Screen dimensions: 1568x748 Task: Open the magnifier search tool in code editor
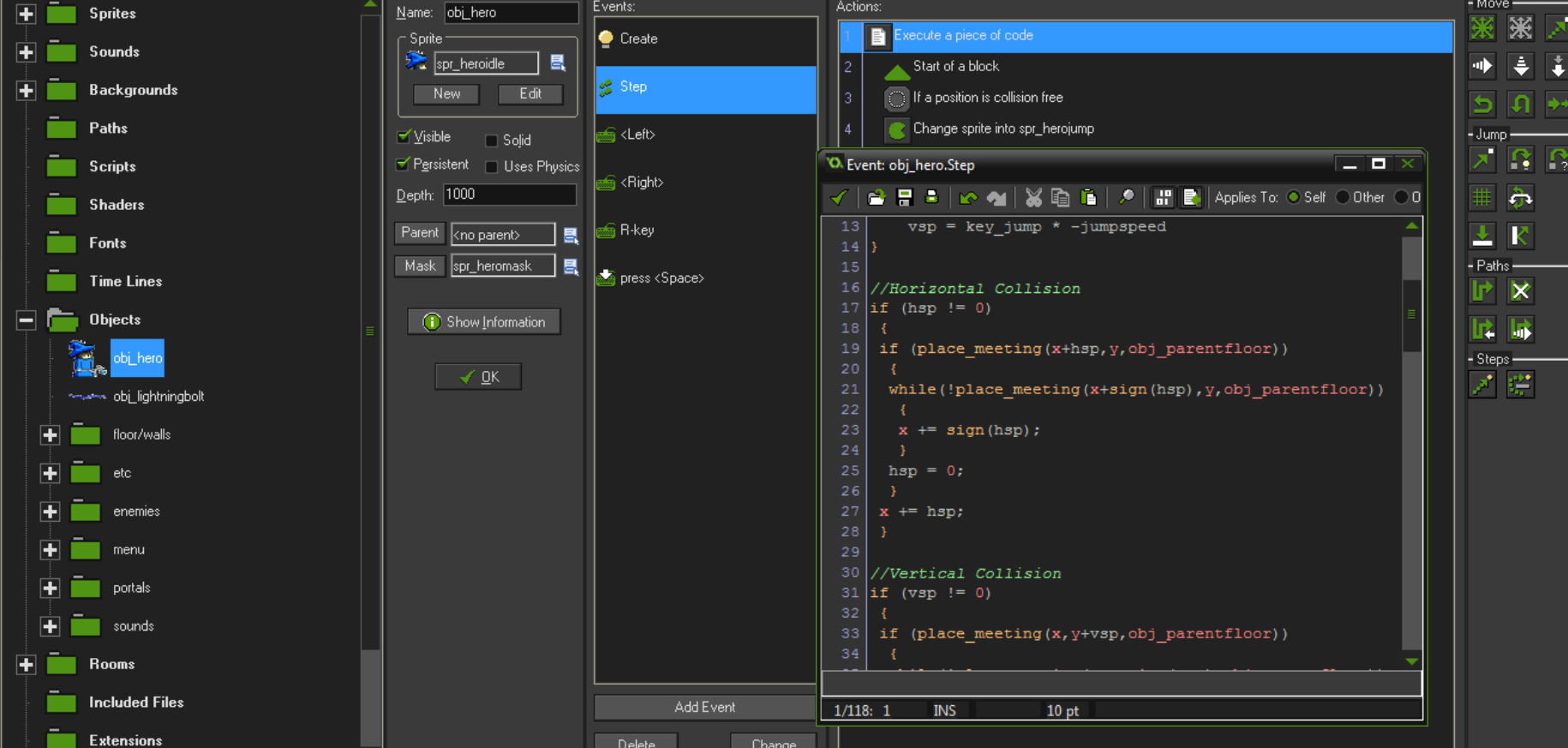(x=1126, y=198)
